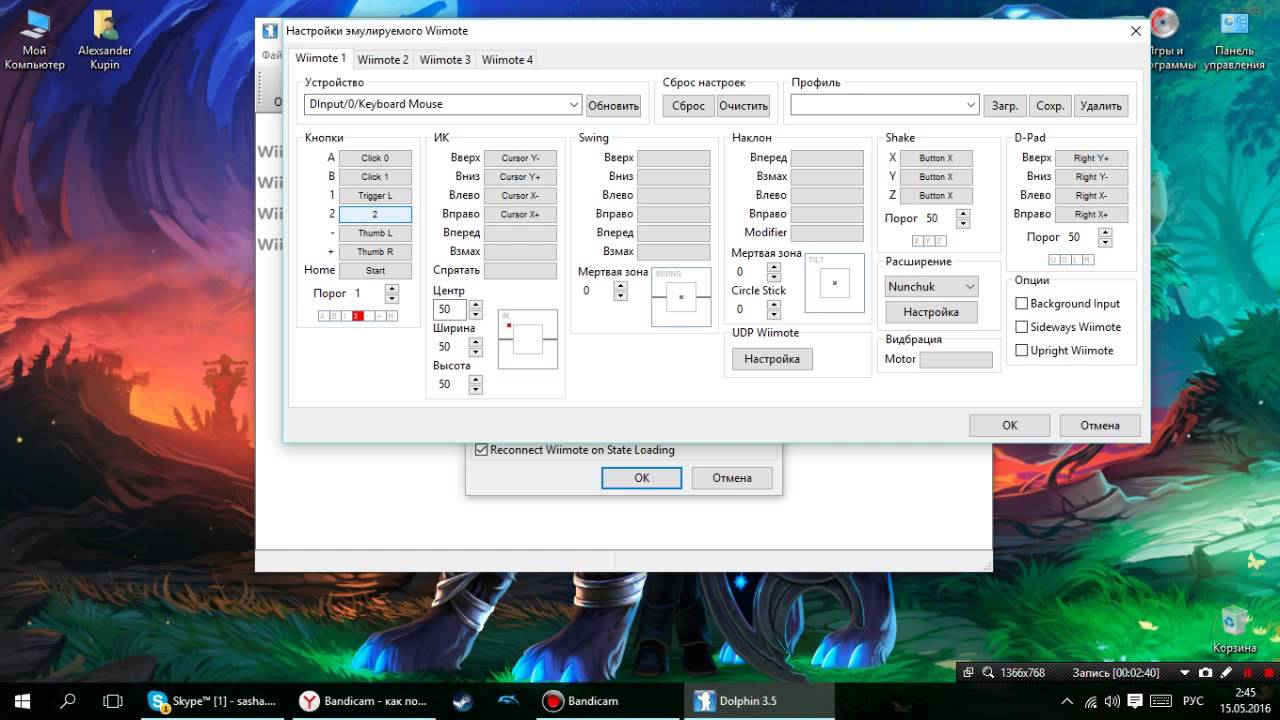The image size is (1280, 720).
Task: Switch to Skype in the taskbar
Action: point(212,701)
